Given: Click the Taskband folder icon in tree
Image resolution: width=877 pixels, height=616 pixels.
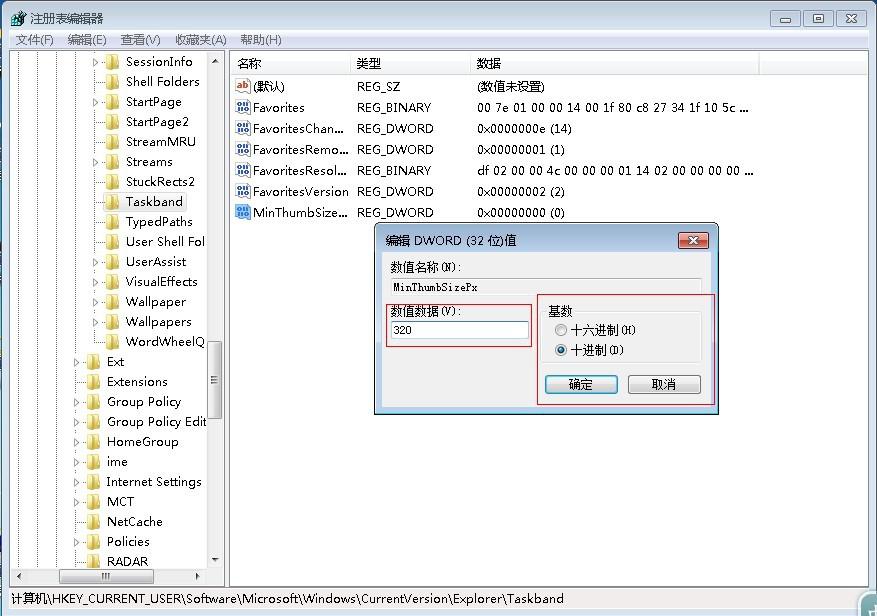Looking at the screenshot, I should [112, 202].
